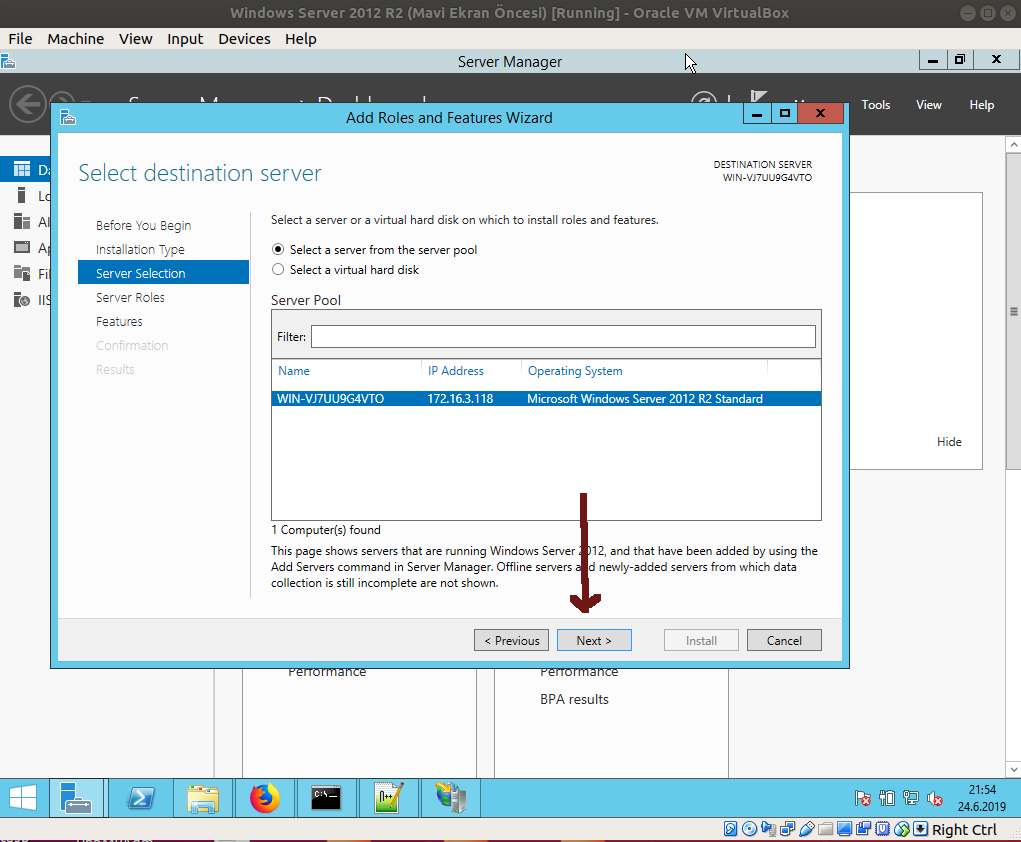Select the Local Server icon in sidebar

pos(22,195)
